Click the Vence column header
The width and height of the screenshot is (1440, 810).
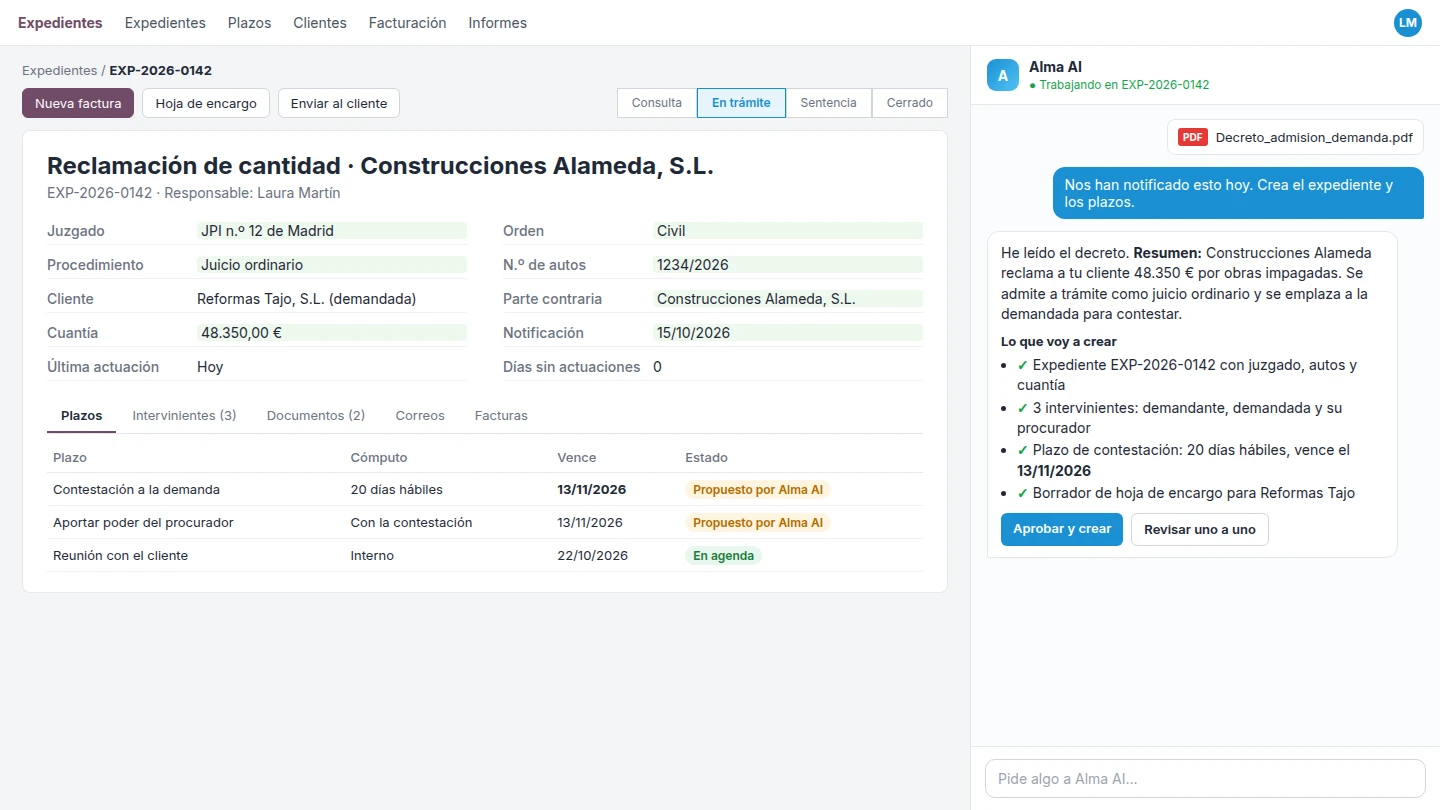[577, 458]
